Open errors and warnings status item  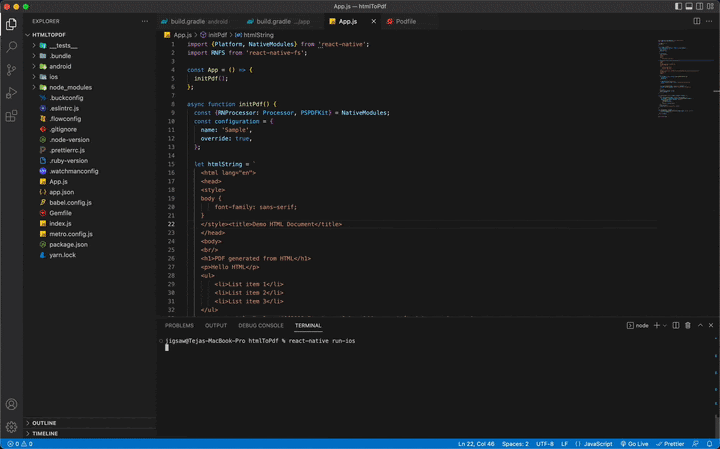[x=20, y=444]
